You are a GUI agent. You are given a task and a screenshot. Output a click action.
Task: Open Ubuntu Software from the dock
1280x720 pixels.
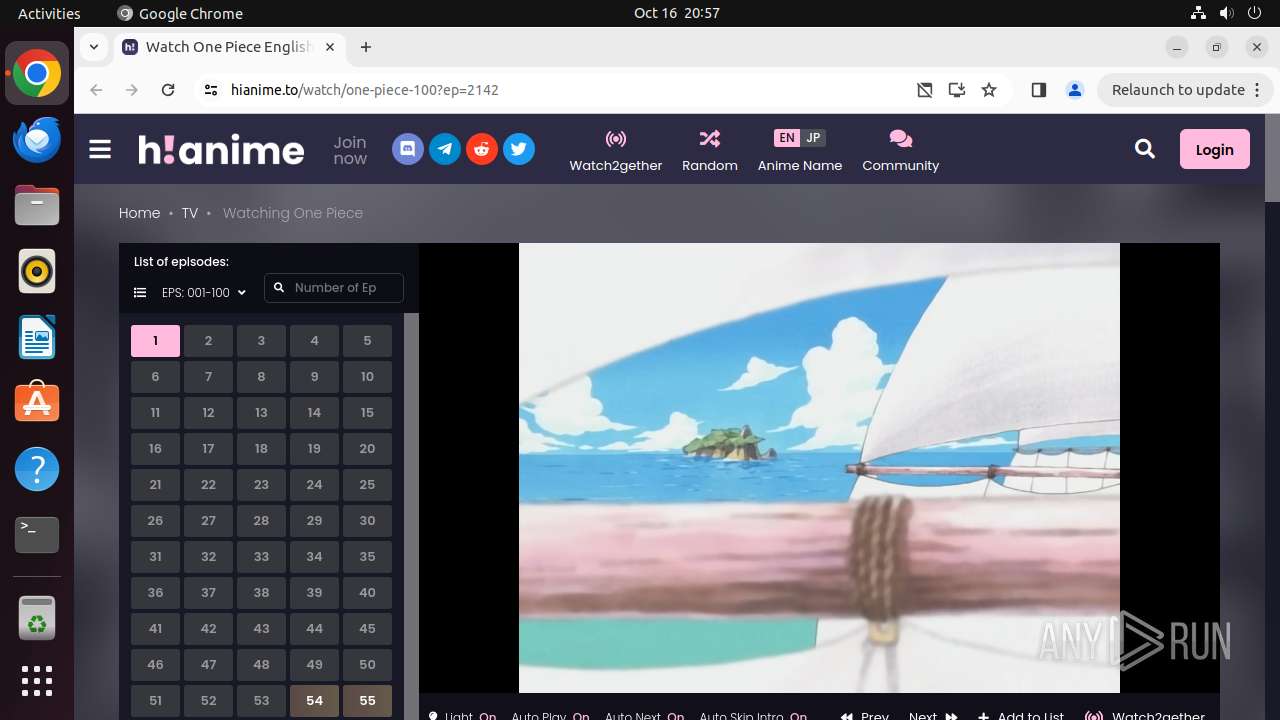37,403
